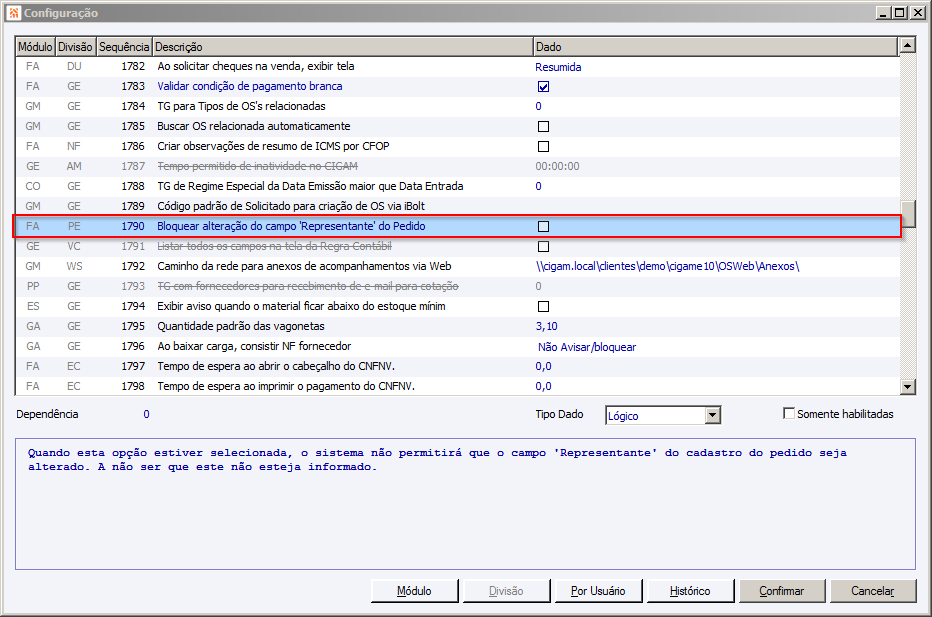932x617 pixels.
Task: Click the 'Resumida' value in row 1782
Action: pos(558,67)
